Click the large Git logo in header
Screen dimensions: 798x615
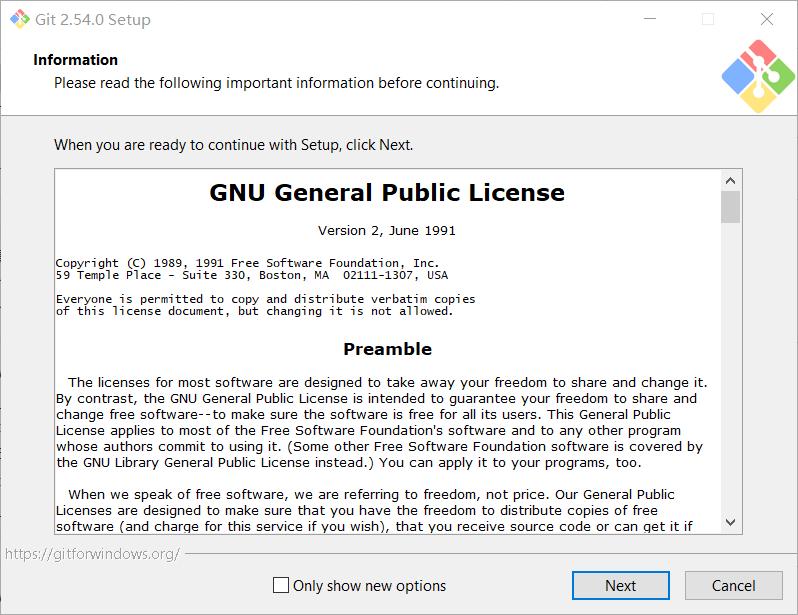click(x=758, y=76)
